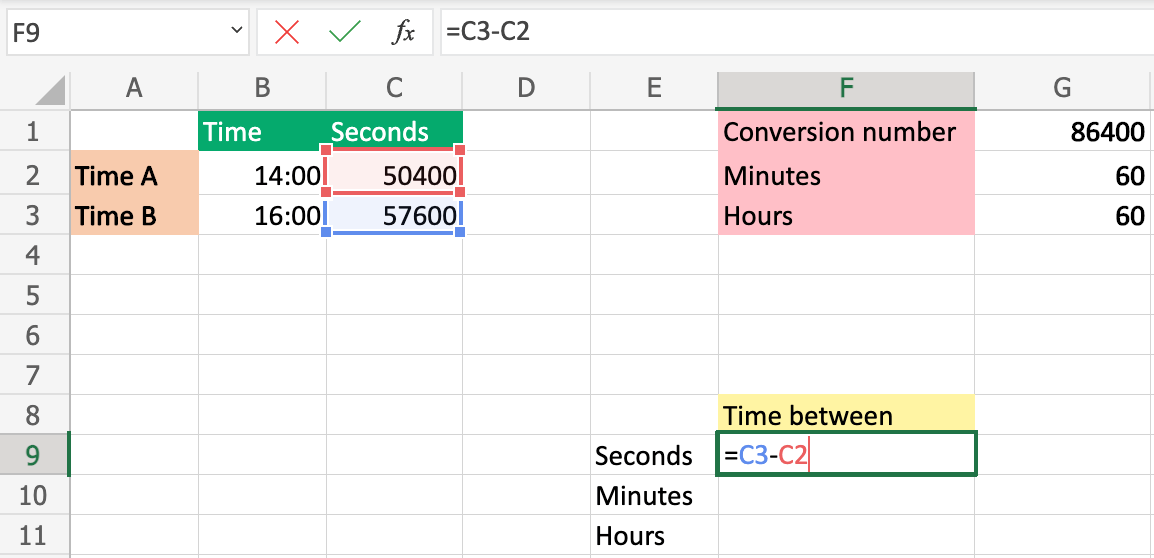Image resolution: width=1154 pixels, height=558 pixels.
Task: Click the Name Box showing F9
Action: (x=115, y=32)
